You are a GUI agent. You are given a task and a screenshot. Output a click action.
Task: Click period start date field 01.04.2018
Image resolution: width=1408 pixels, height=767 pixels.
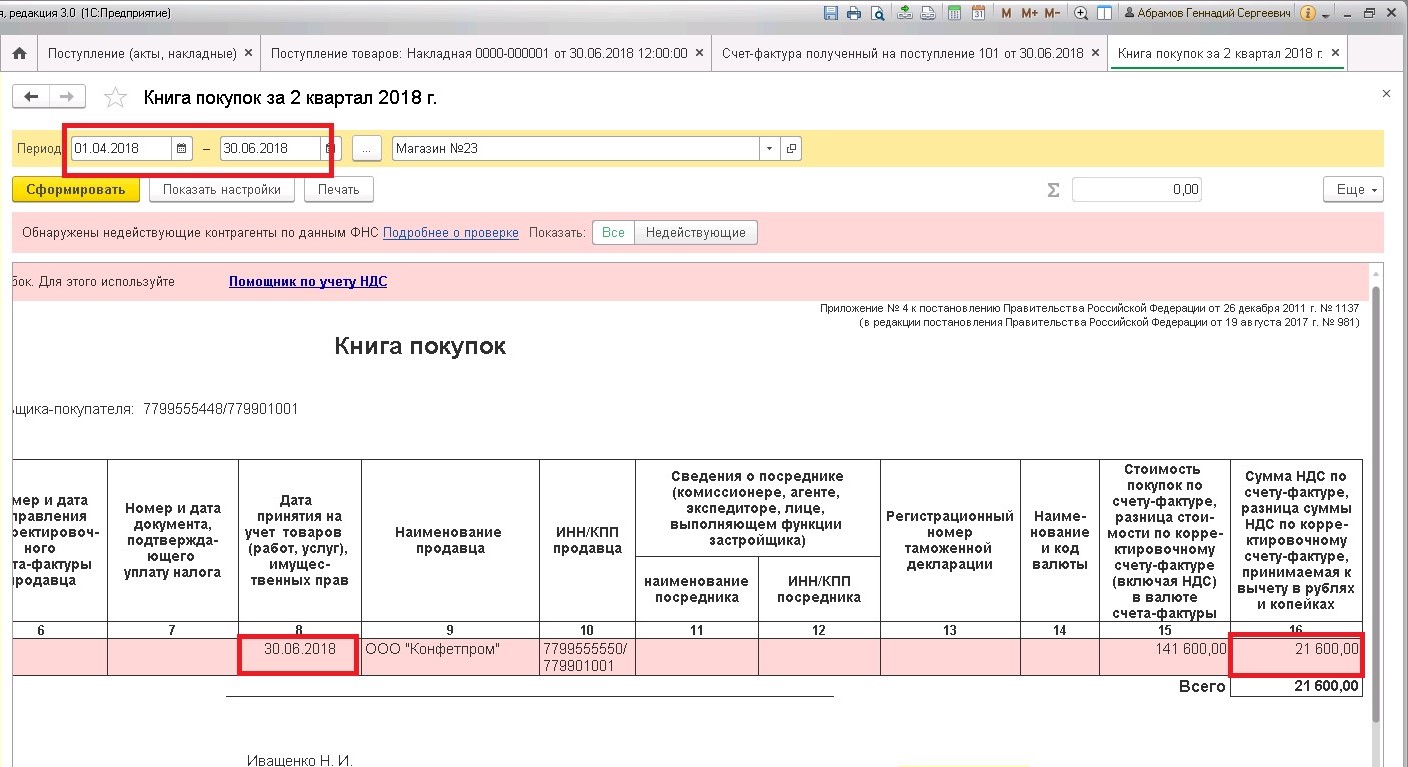pos(121,148)
